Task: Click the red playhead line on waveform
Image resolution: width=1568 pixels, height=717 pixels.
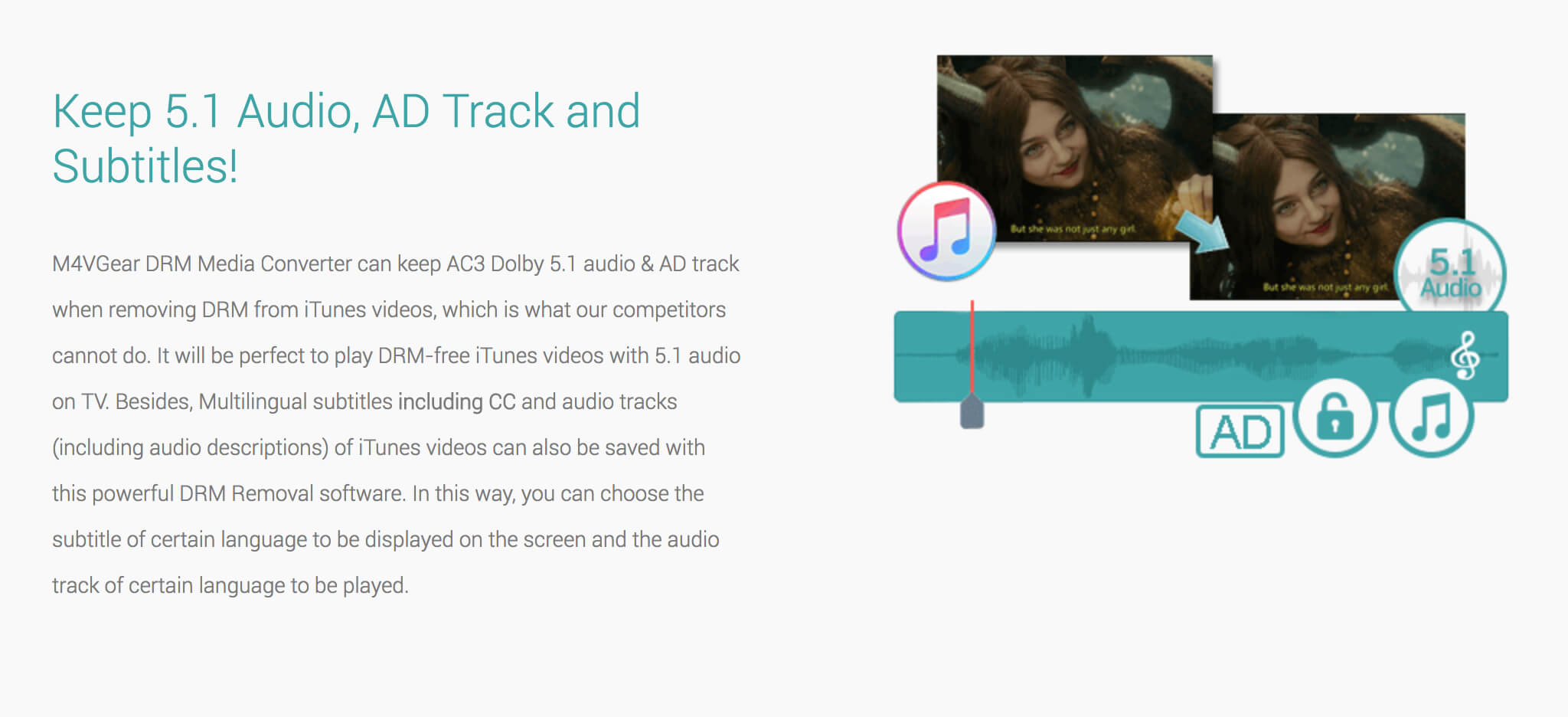Action: click(972, 346)
